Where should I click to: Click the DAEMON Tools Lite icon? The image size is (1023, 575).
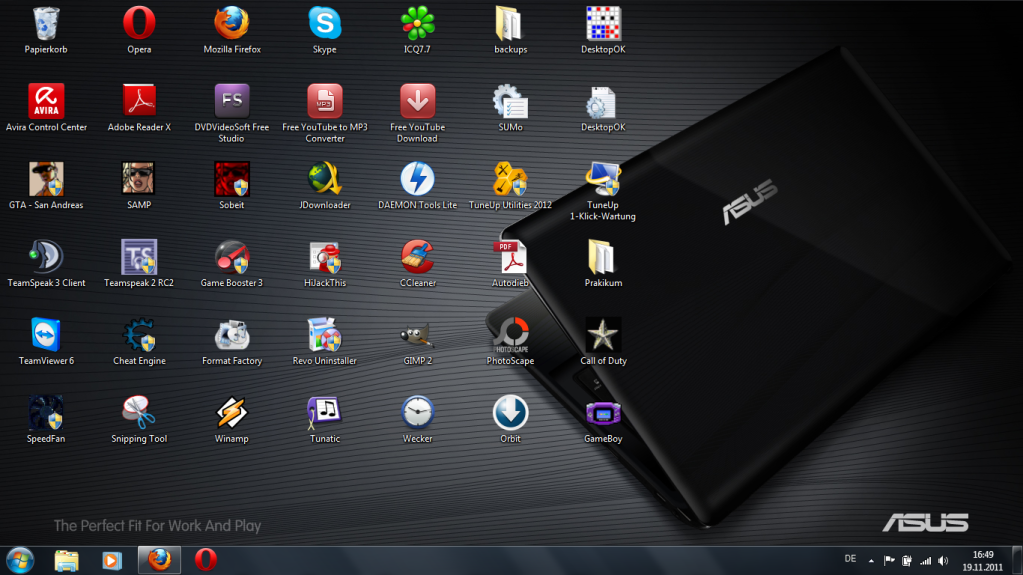417,179
